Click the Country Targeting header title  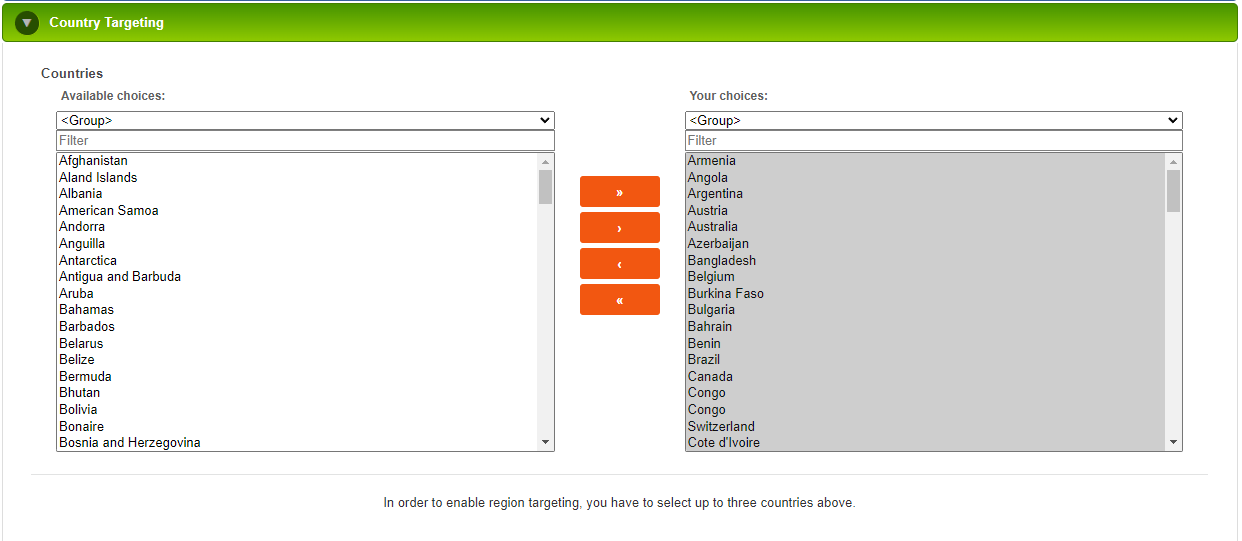106,22
